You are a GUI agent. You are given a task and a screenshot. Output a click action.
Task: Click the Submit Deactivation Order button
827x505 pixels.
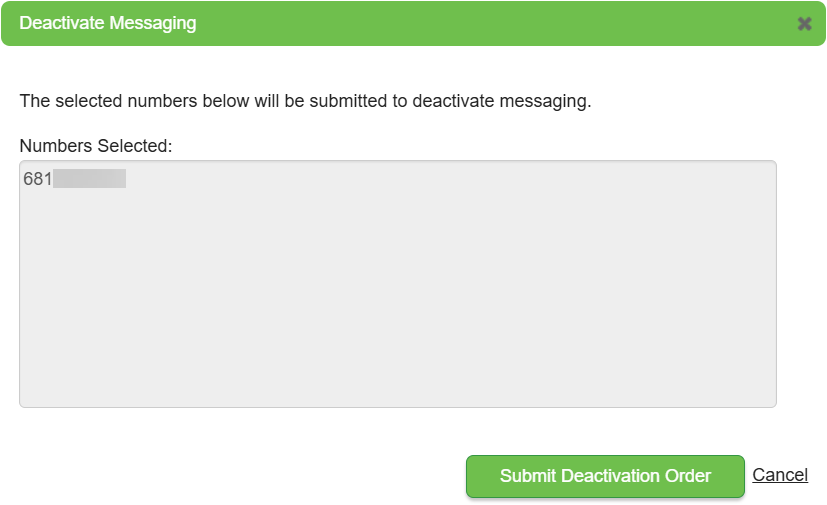coord(605,476)
